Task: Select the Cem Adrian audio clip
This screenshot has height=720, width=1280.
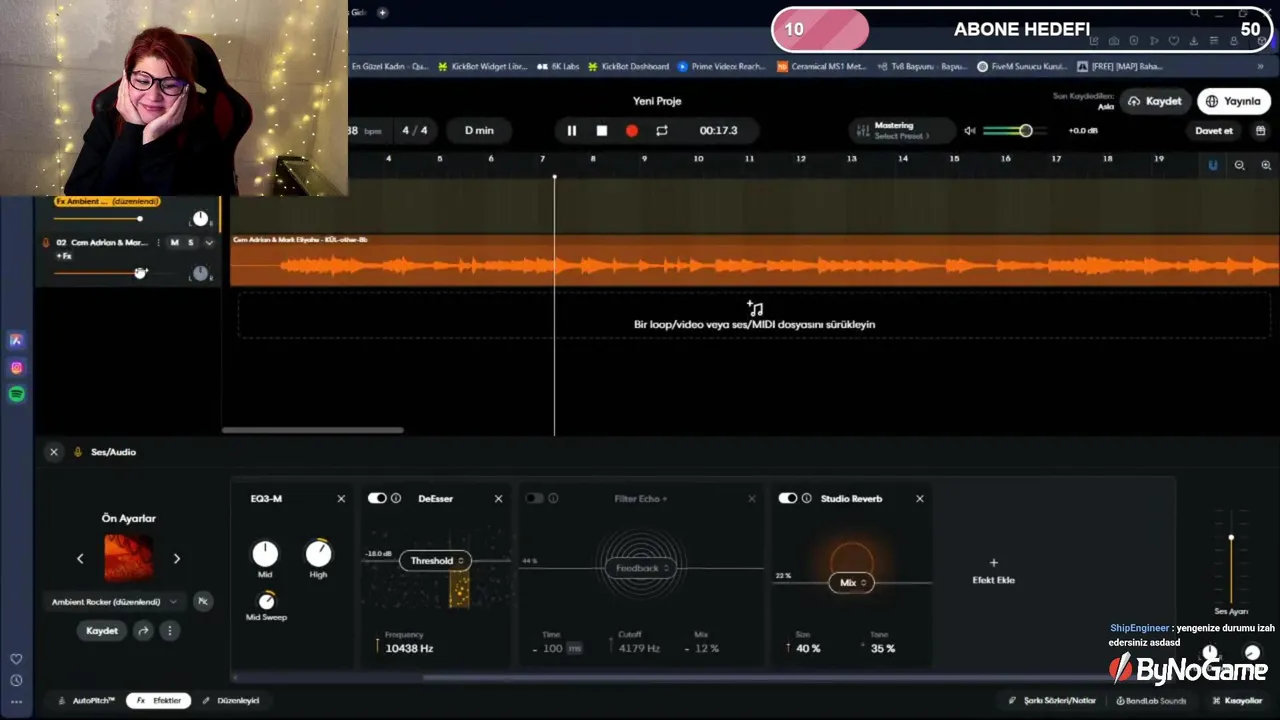Action: pos(754,261)
